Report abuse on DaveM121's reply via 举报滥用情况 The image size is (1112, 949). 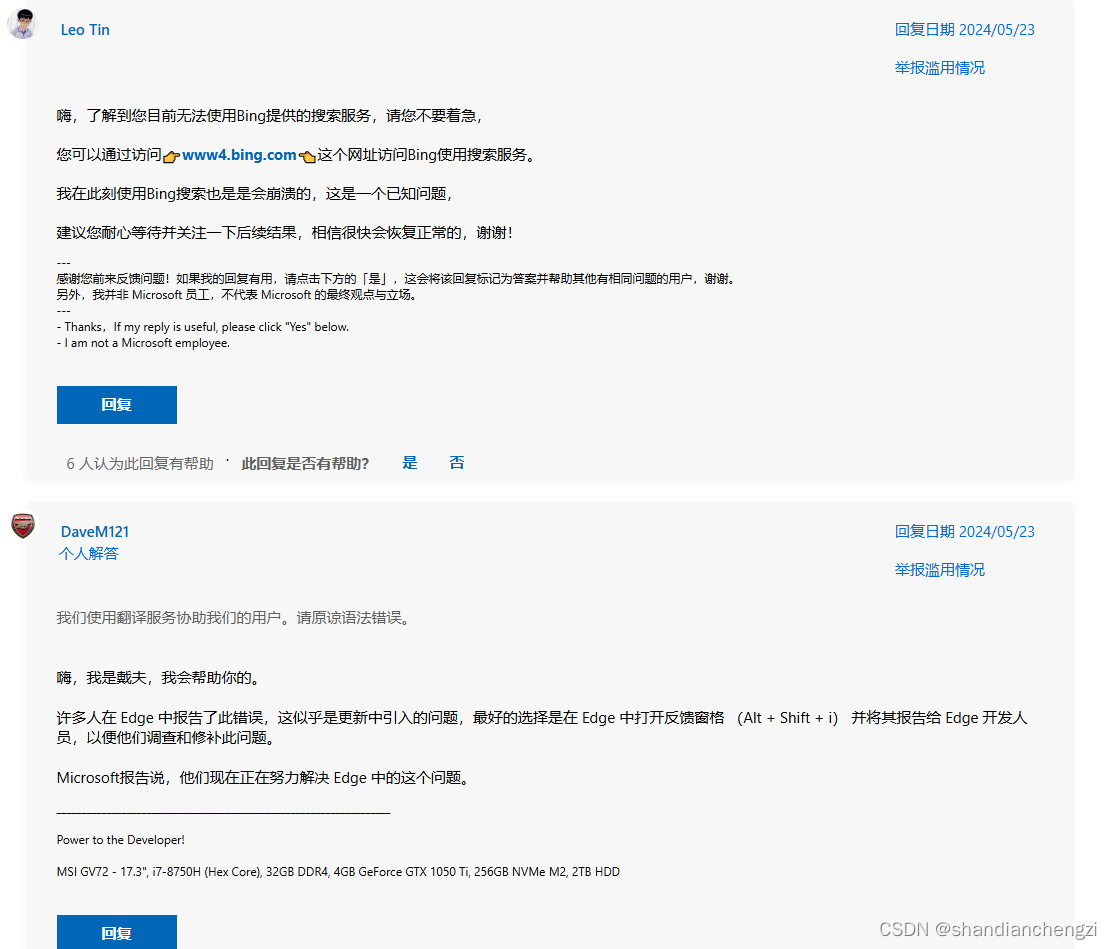[939, 569]
